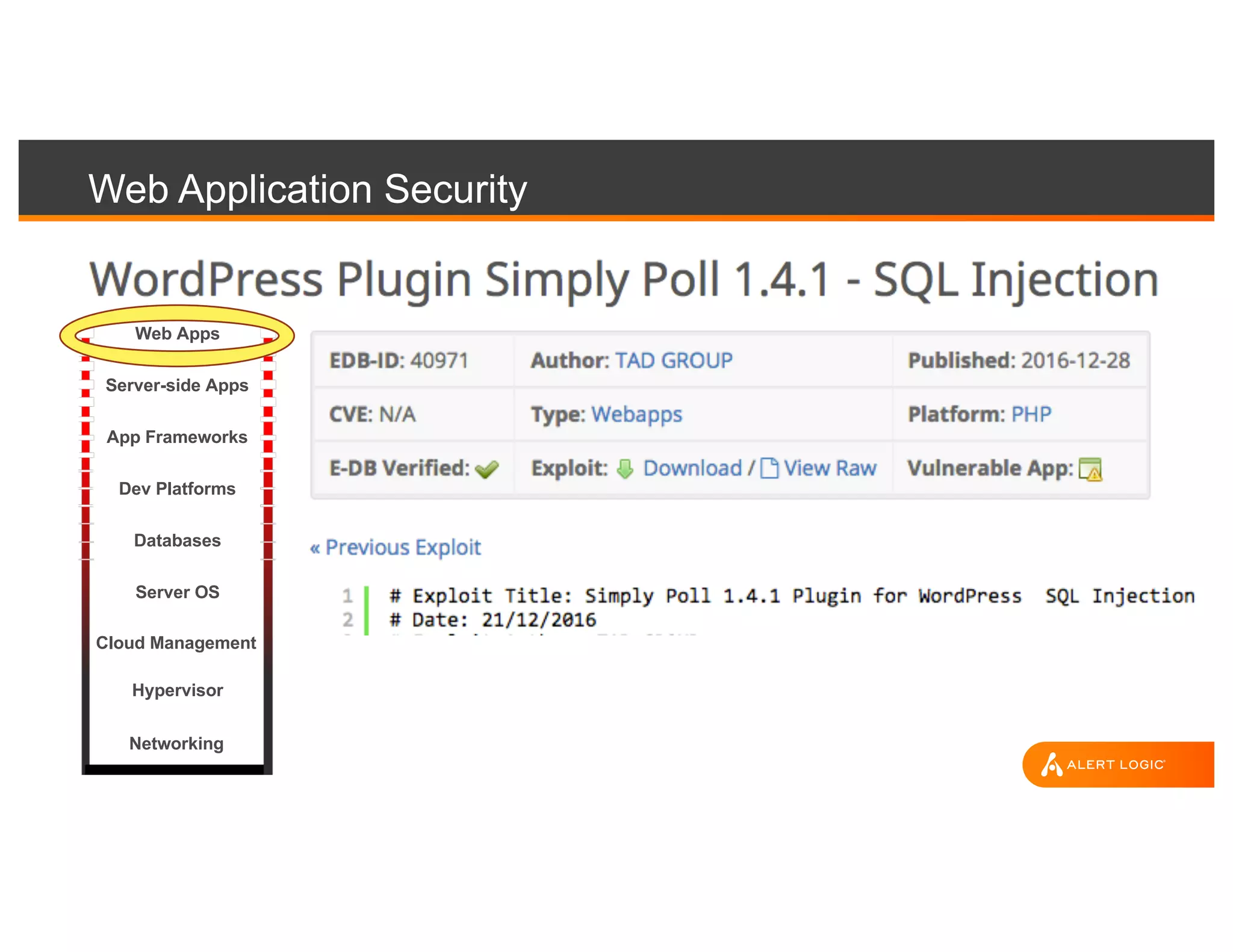
Task: Click code line 1 Exploit Title
Action: click(792, 596)
